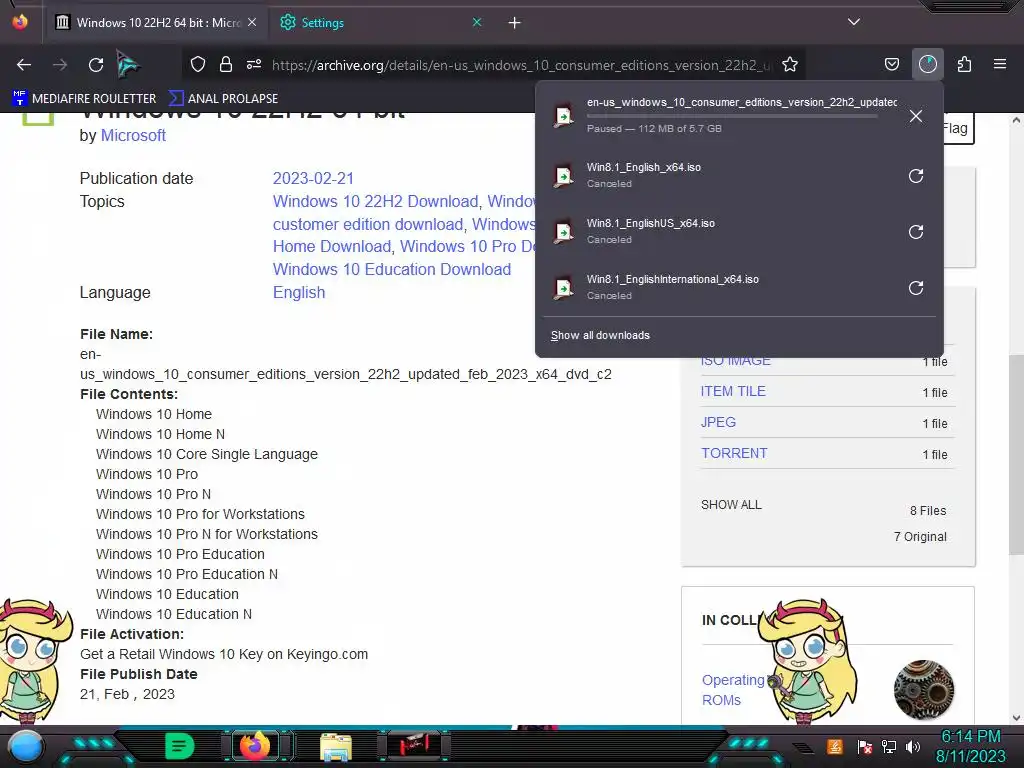
Task: Open the Start orb button
Action: (x=25, y=747)
